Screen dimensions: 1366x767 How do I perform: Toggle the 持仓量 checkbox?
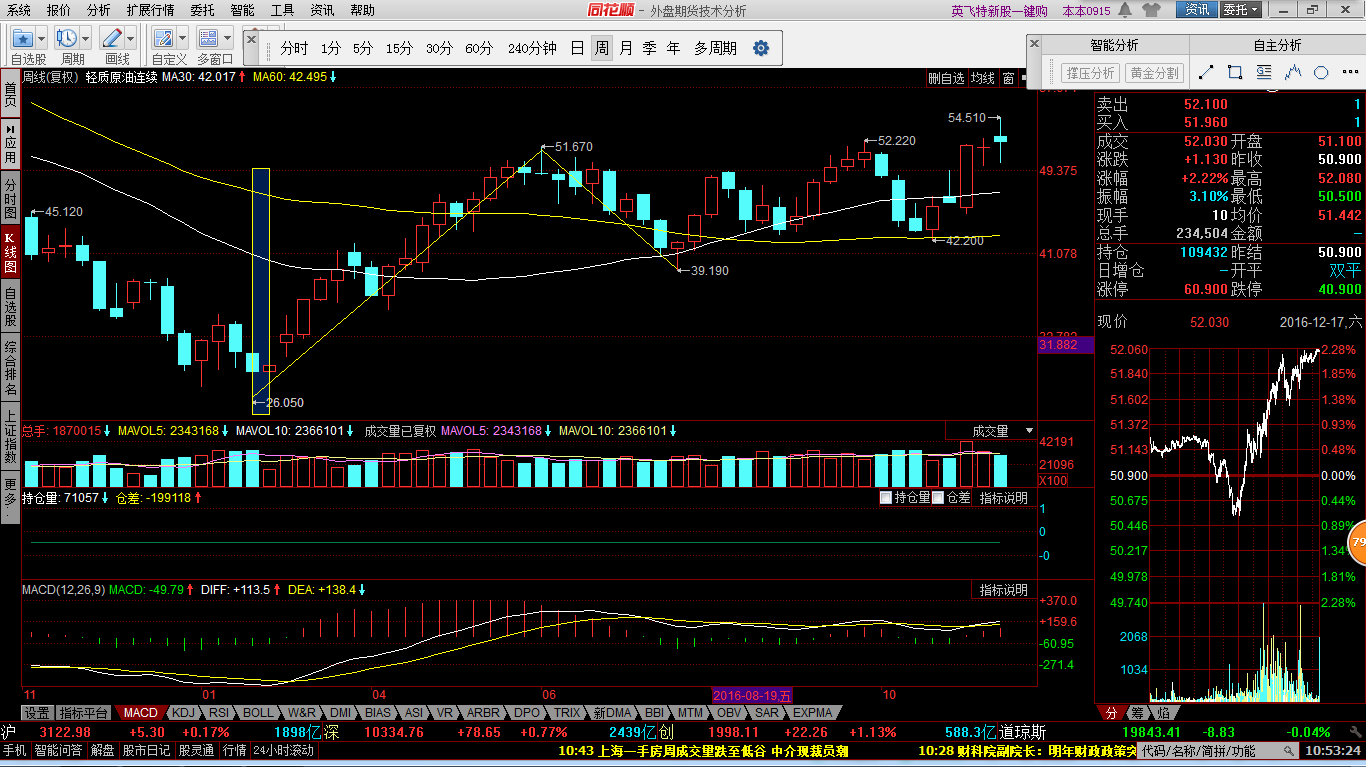pos(886,497)
